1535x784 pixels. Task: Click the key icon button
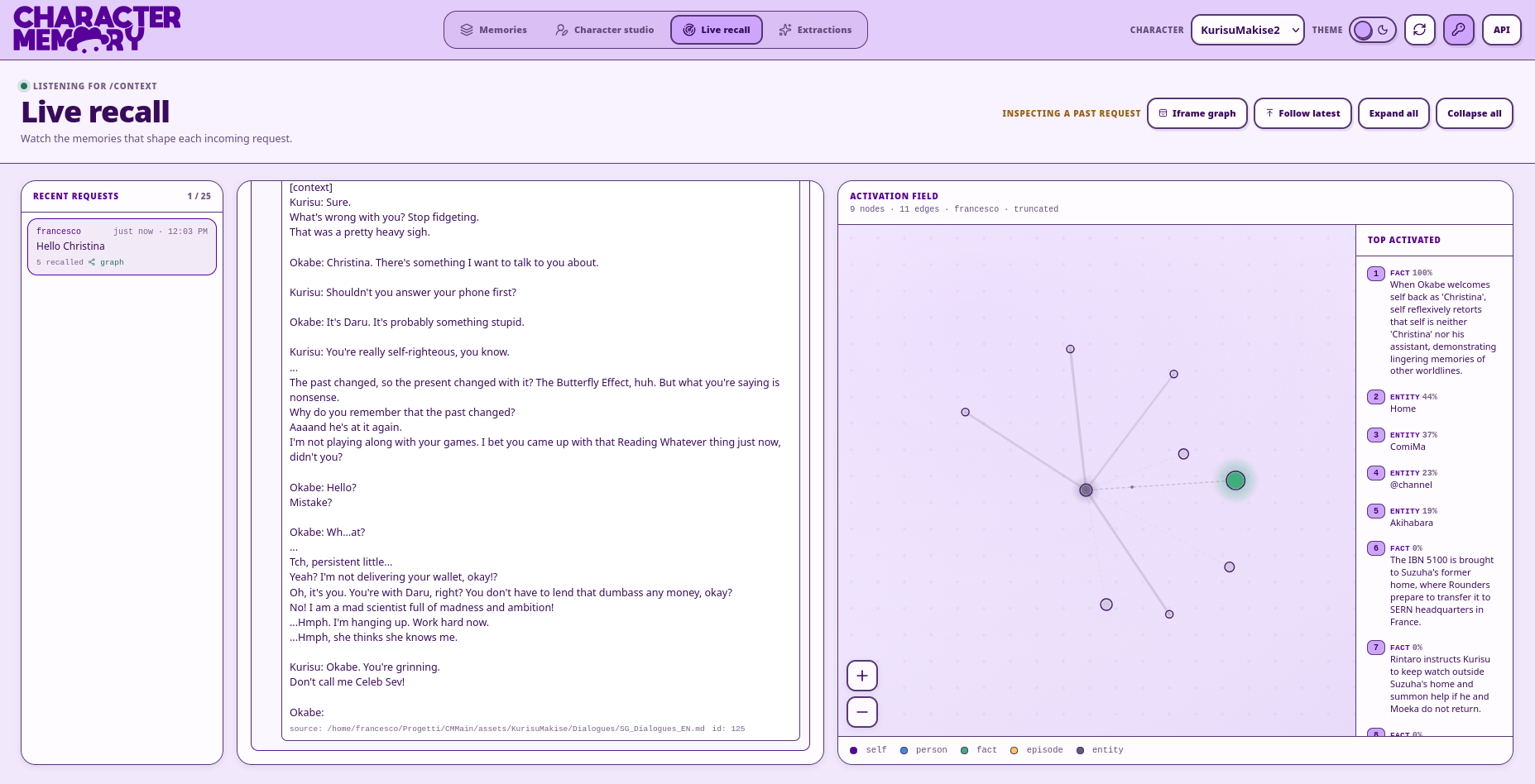pyautogui.click(x=1459, y=30)
